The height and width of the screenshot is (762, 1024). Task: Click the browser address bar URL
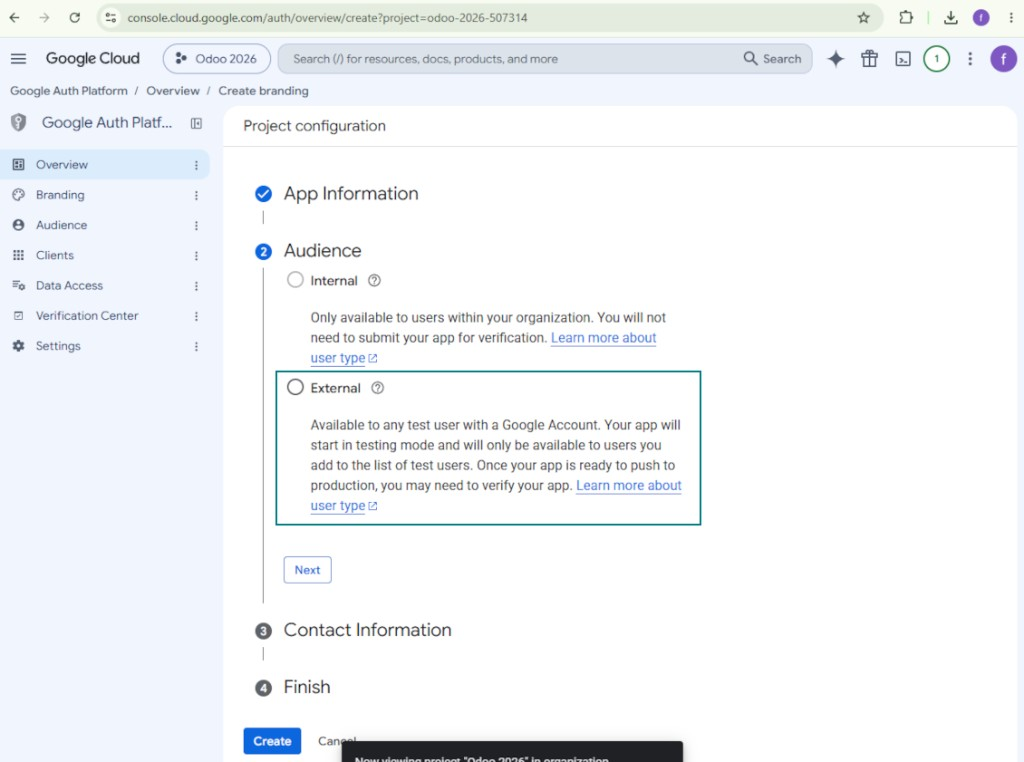pos(327,18)
